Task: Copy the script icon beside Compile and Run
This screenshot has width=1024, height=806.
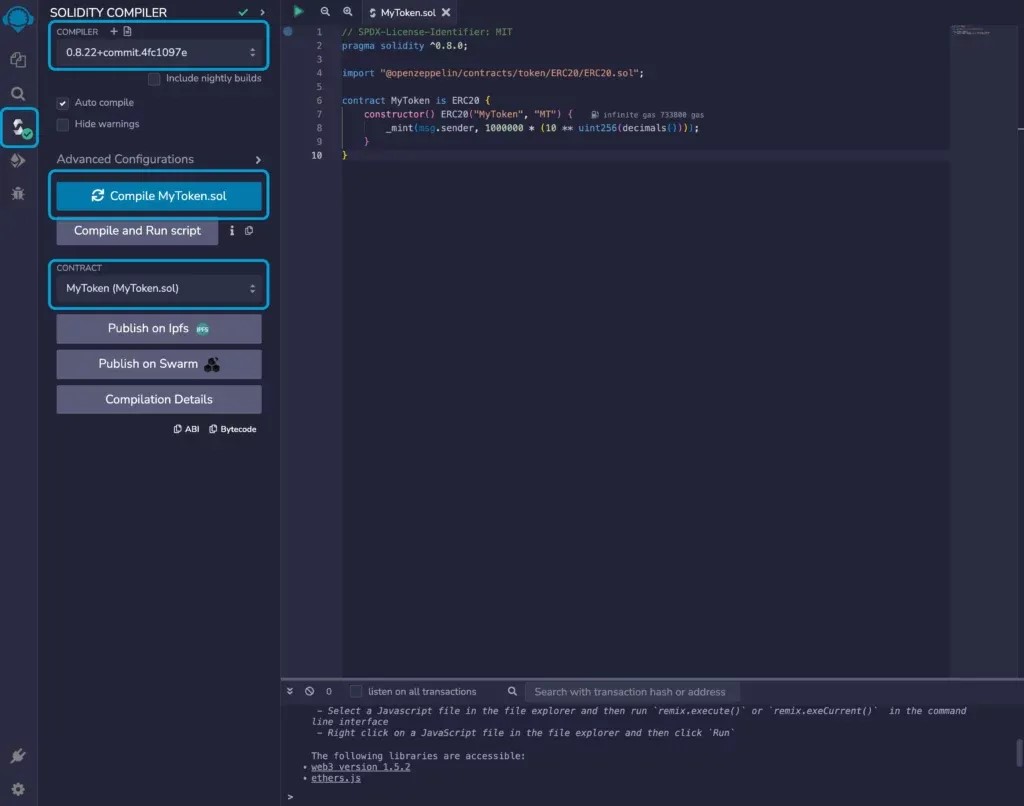Action: (249, 231)
